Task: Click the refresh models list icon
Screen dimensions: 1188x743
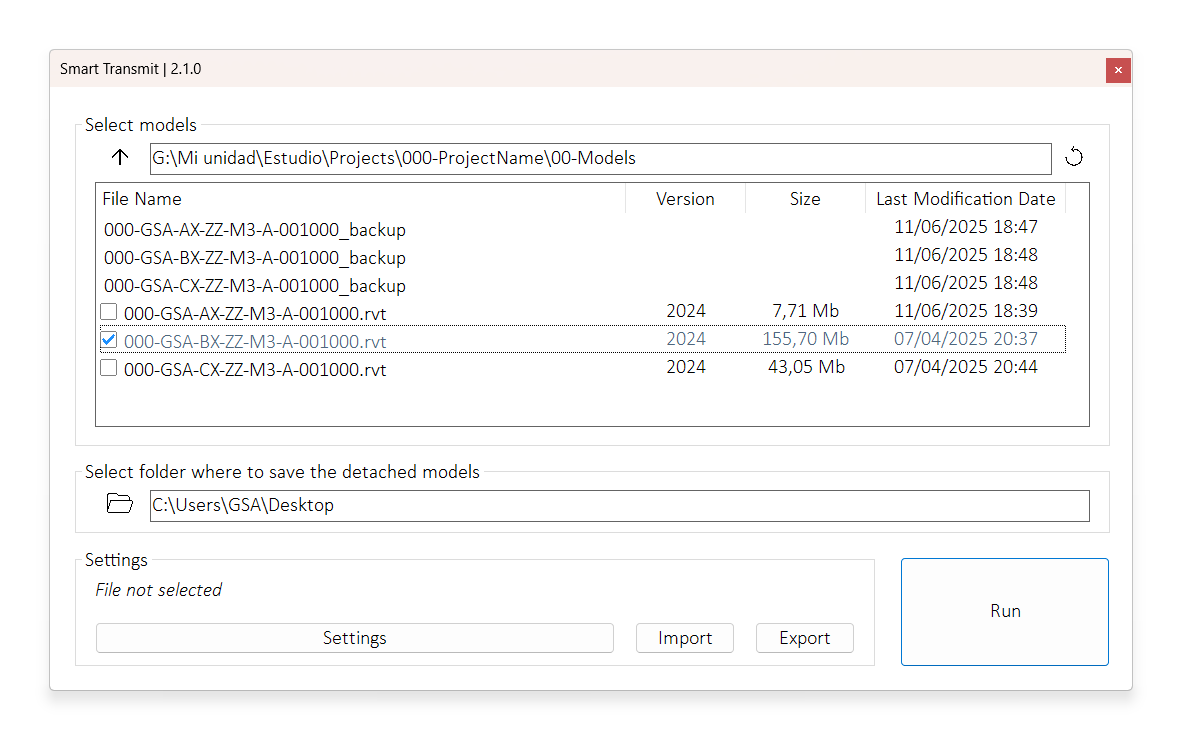Action: pyautogui.click(x=1074, y=157)
